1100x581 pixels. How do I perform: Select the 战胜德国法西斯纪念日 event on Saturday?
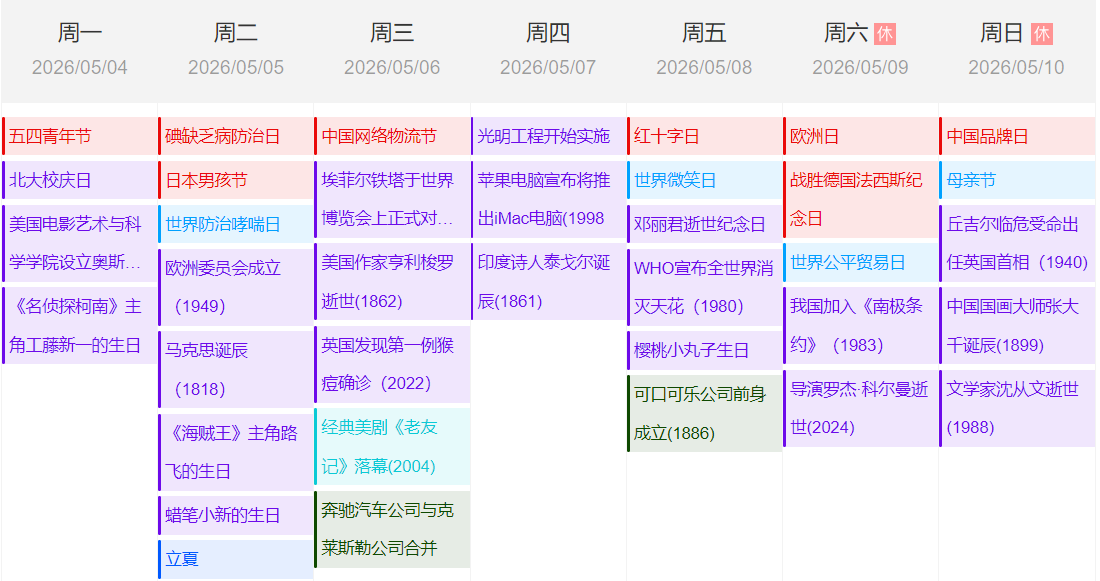click(x=860, y=198)
